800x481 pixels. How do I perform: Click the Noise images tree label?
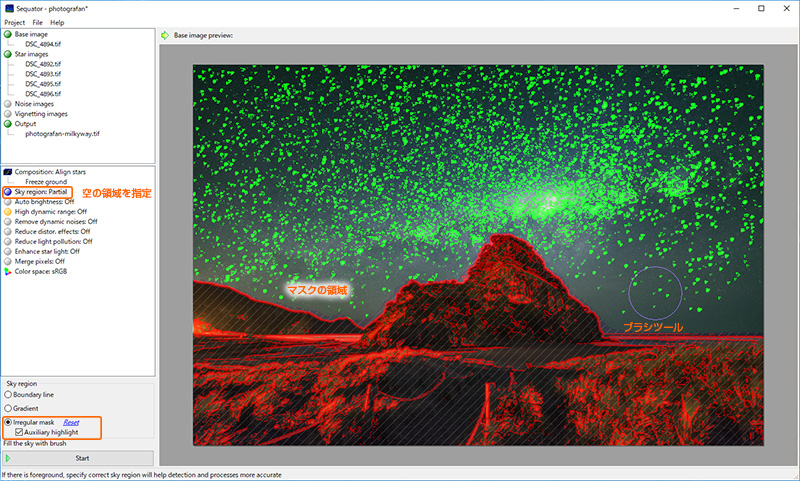[x=34, y=104]
